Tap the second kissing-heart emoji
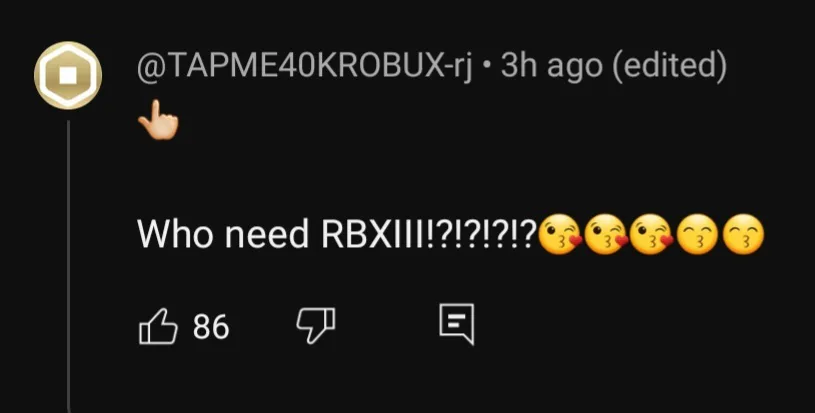This screenshot has width=815, height=413. click(x=605, y=234)
